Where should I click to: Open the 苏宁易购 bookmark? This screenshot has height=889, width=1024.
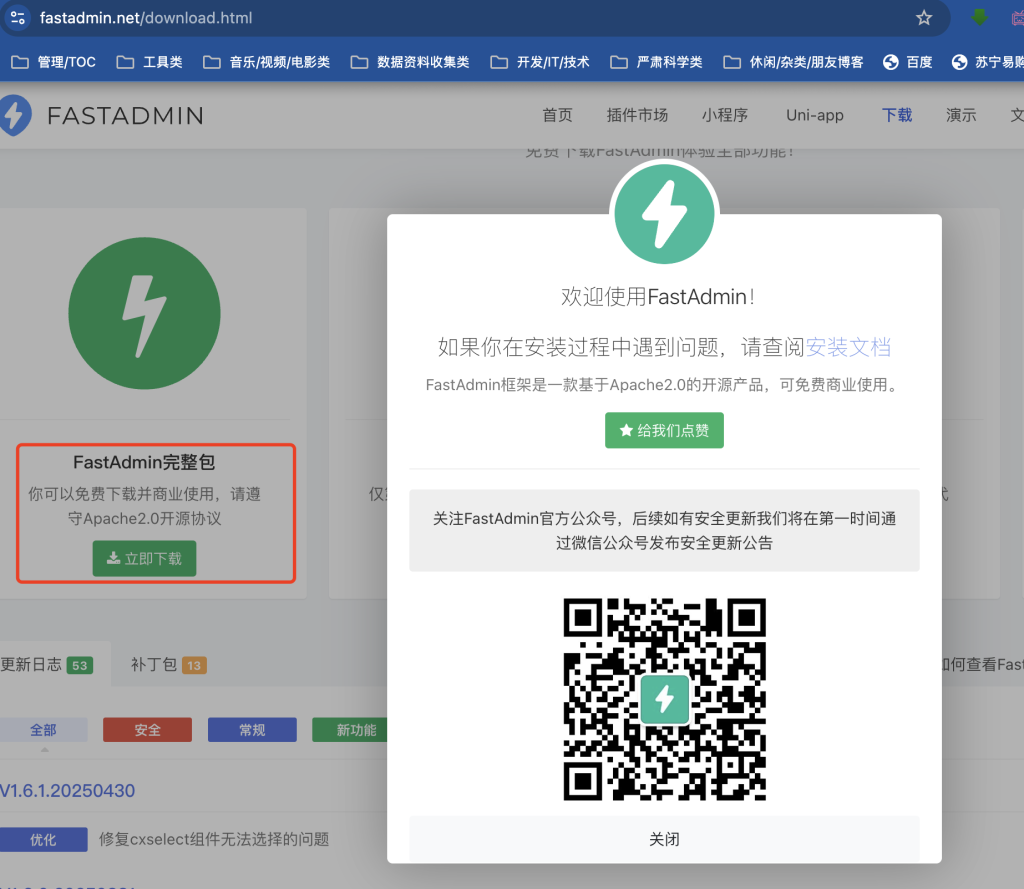(x=986, y=62)
